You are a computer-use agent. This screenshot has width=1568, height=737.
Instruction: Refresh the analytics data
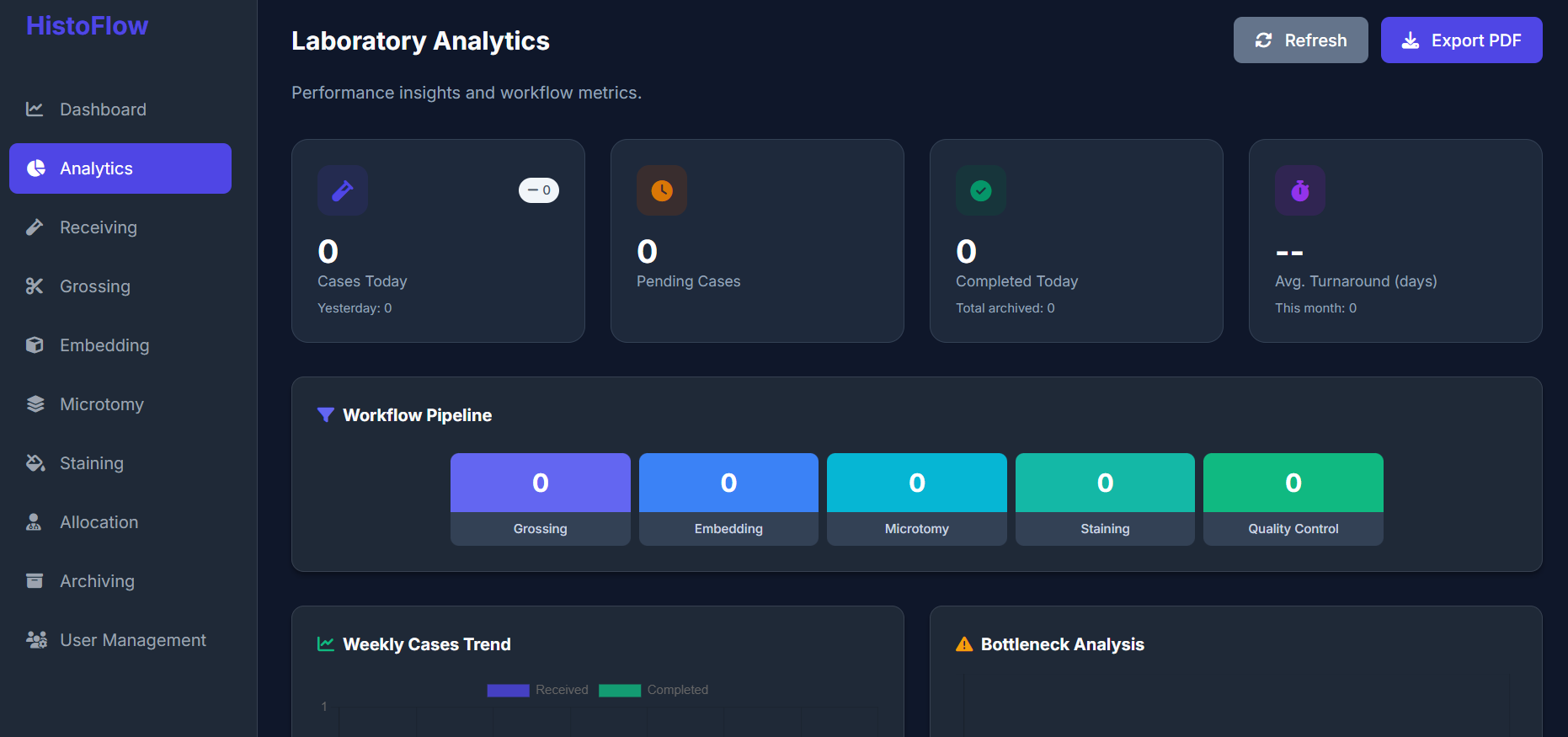point(1301,40)
